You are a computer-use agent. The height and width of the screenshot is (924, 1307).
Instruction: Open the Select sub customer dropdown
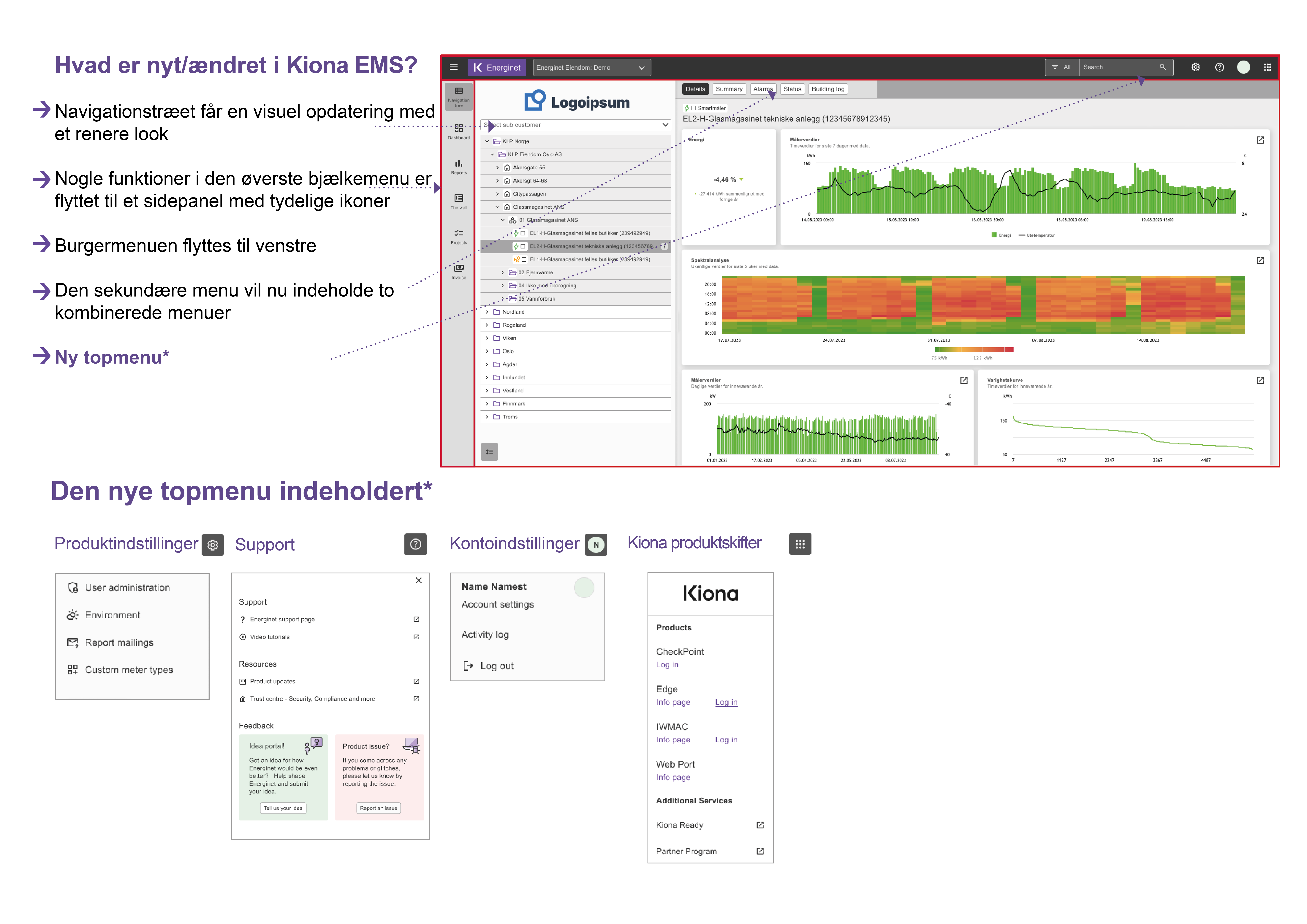click(575, 125)
